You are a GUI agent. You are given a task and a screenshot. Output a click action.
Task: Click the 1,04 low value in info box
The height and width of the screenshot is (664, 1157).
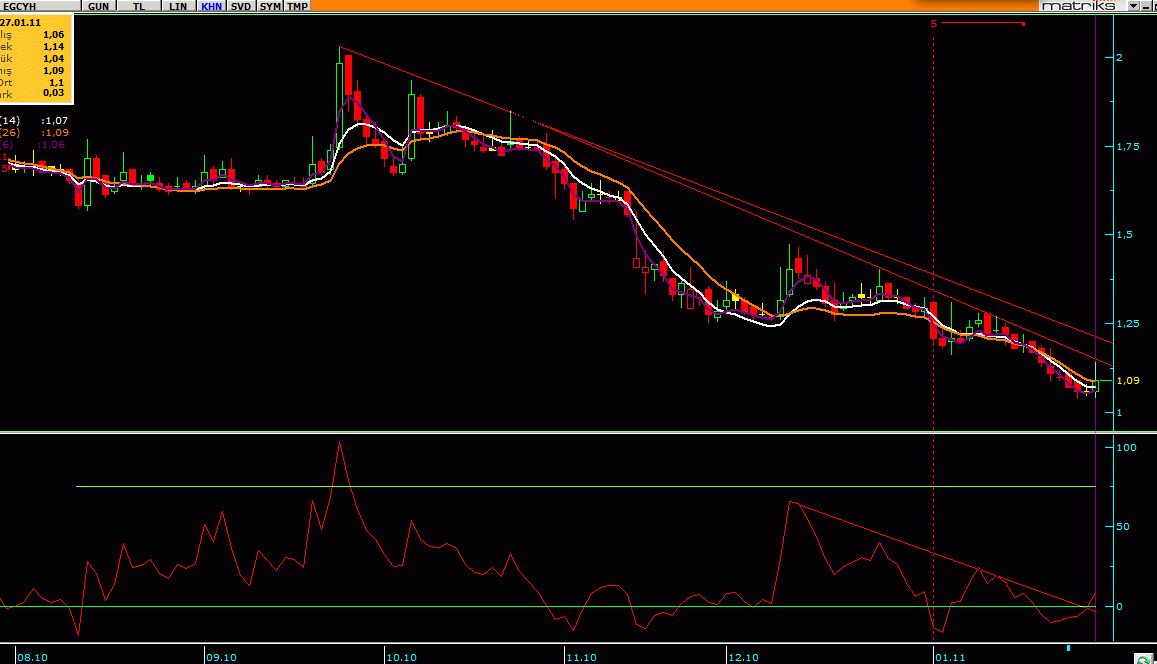54,58
